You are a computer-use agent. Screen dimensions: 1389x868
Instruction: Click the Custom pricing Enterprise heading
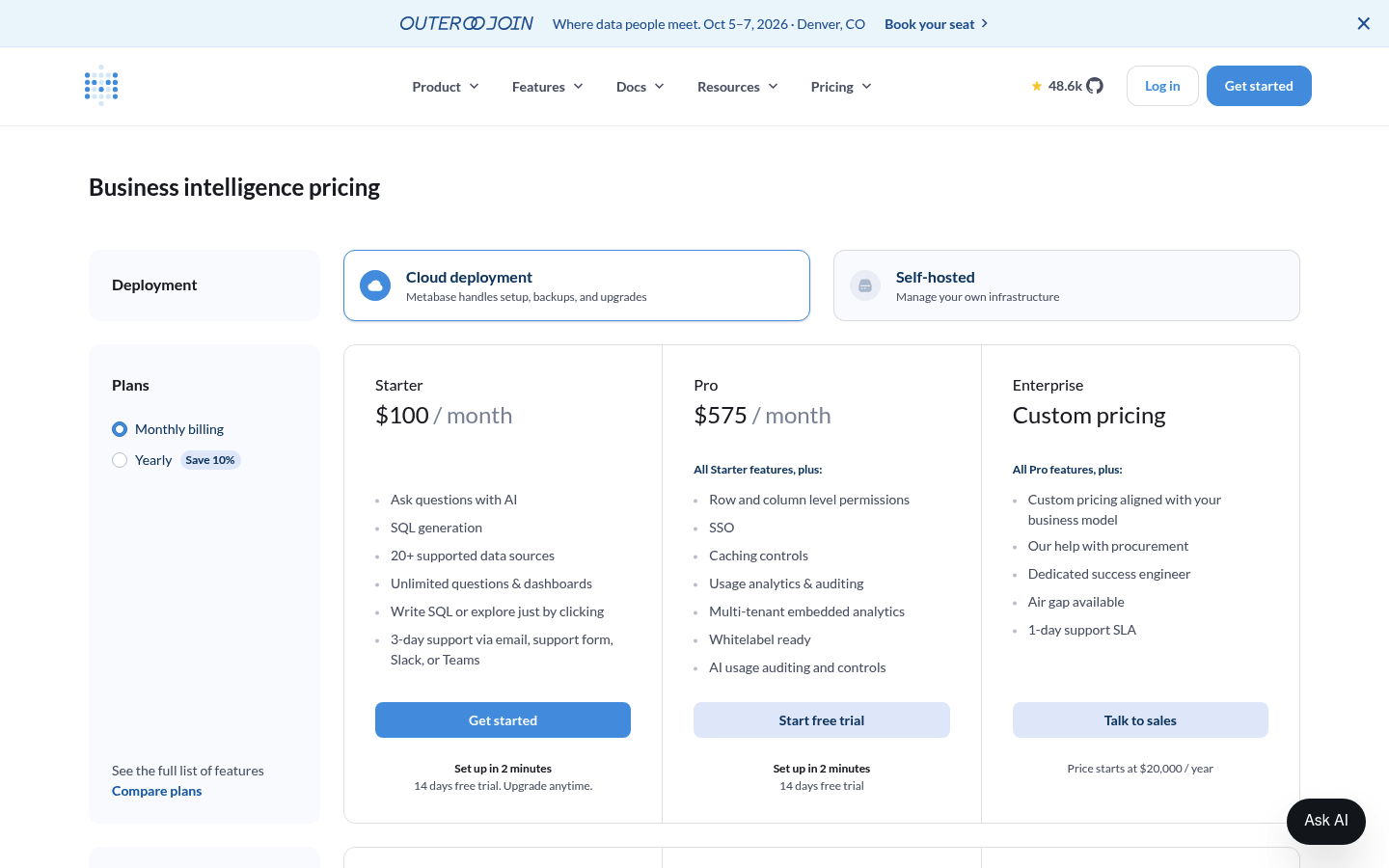click(x=1089, y=416)
